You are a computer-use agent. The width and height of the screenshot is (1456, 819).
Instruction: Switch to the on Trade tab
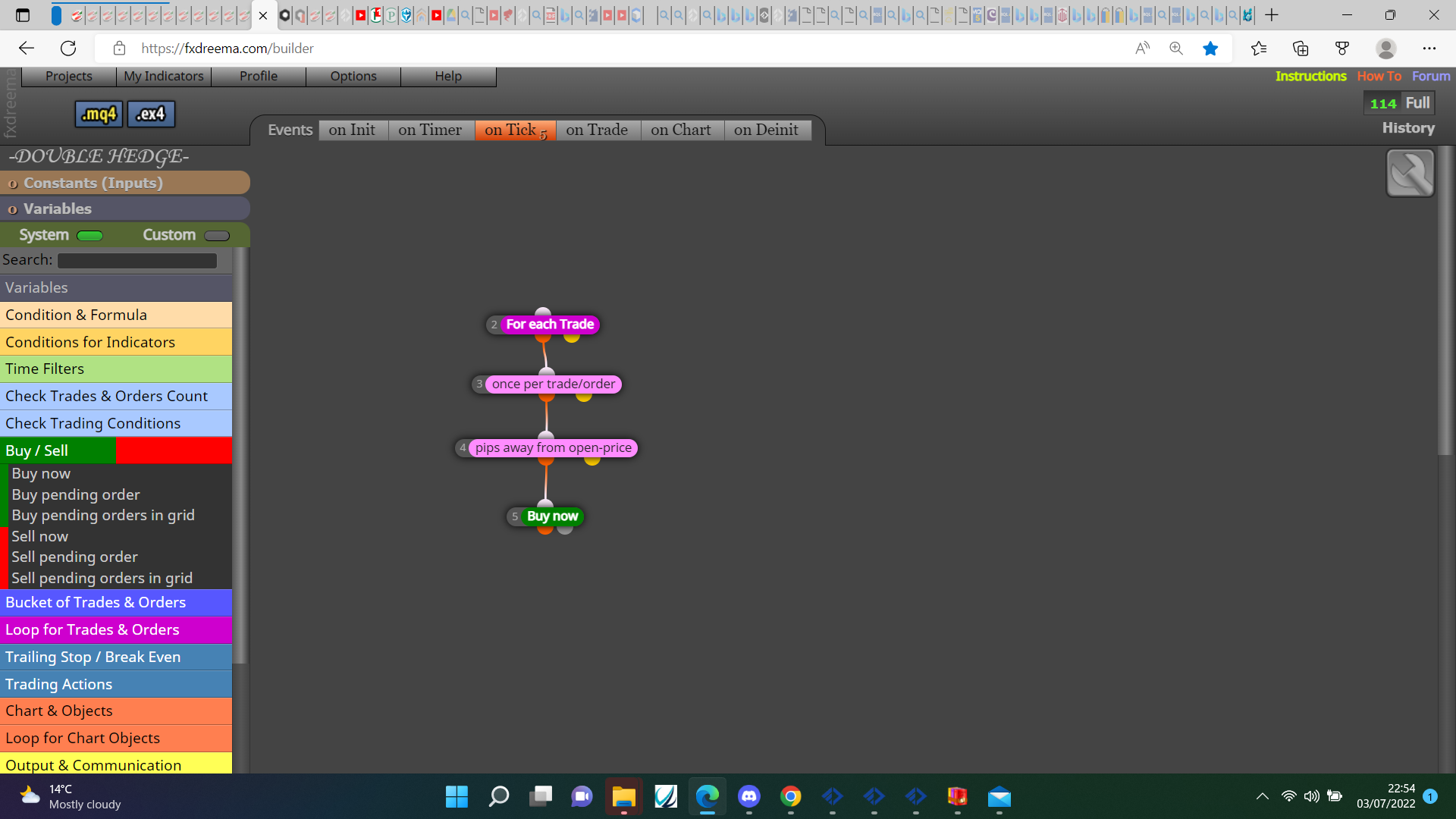(x=597, y=130)
